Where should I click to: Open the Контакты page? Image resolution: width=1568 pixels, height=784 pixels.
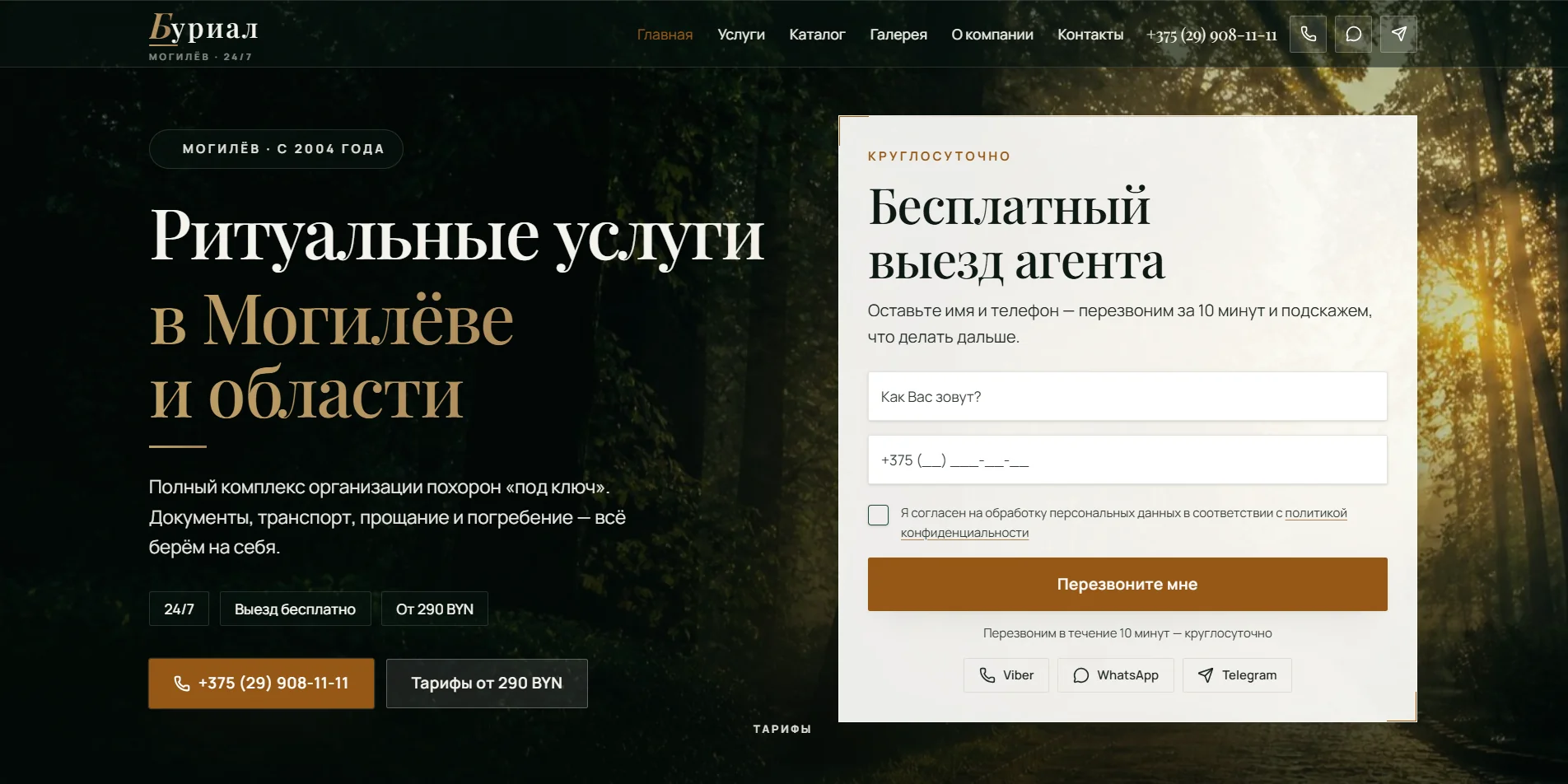point(1090,35)
